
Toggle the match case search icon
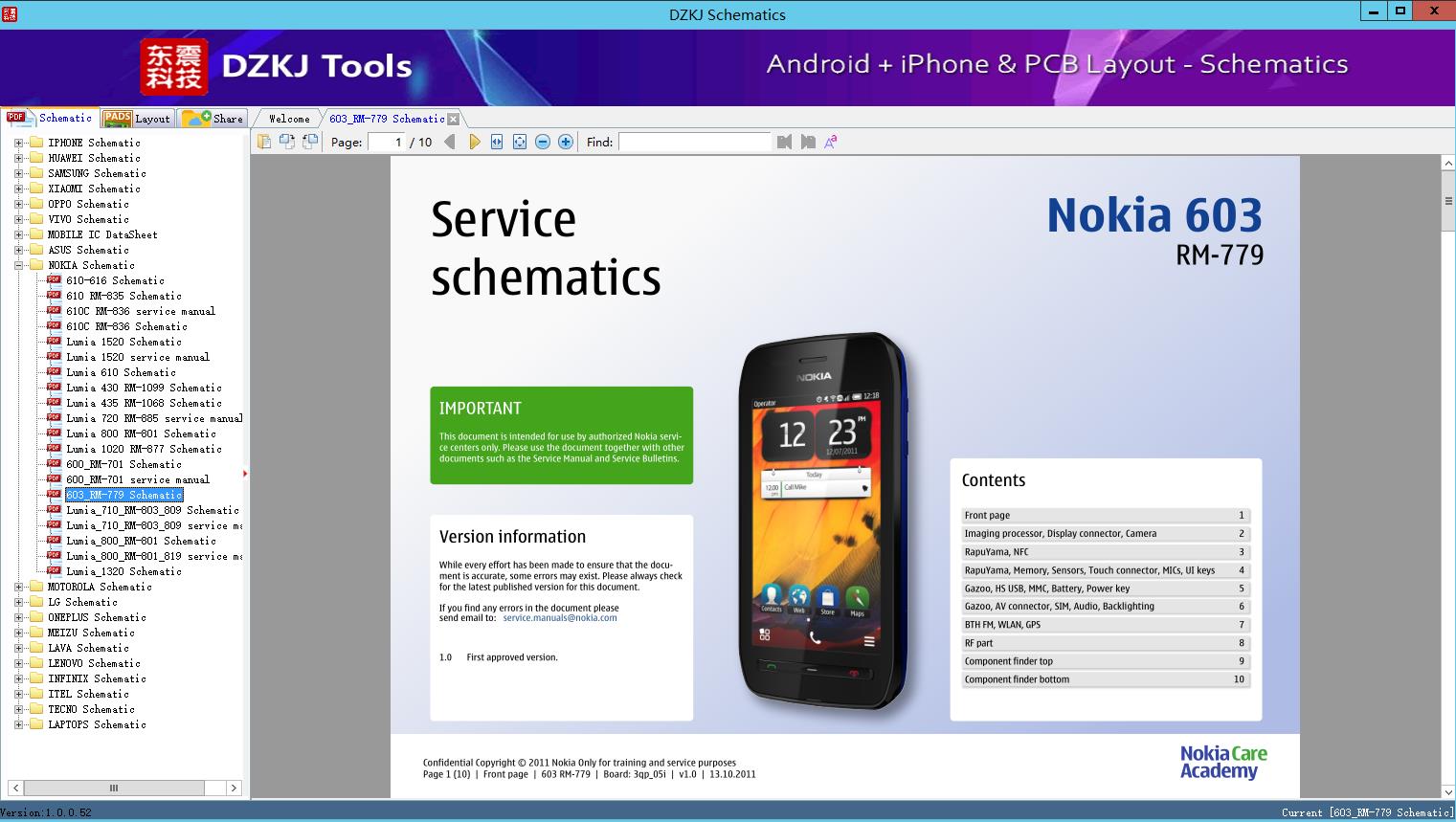[x=831, y=142]
